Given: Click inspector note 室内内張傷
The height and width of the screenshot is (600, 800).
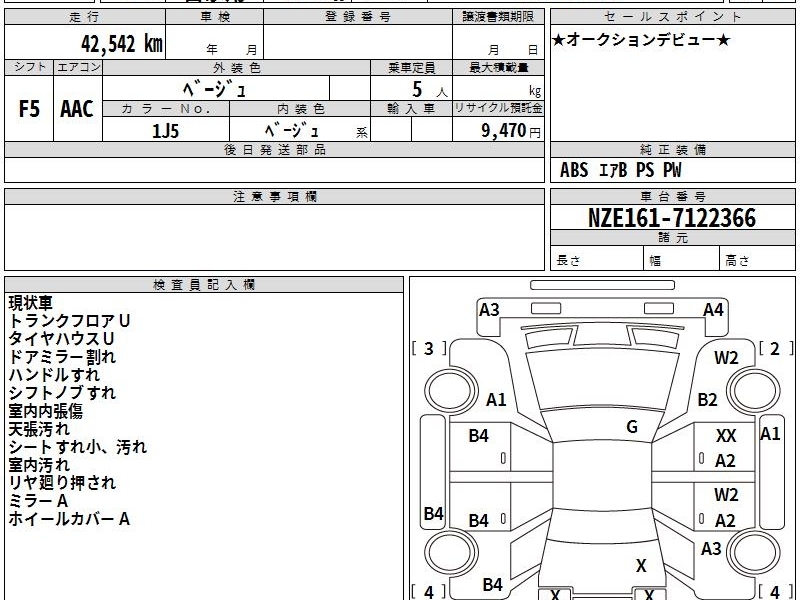Looking at the screenshot, I should coord(45,411).
